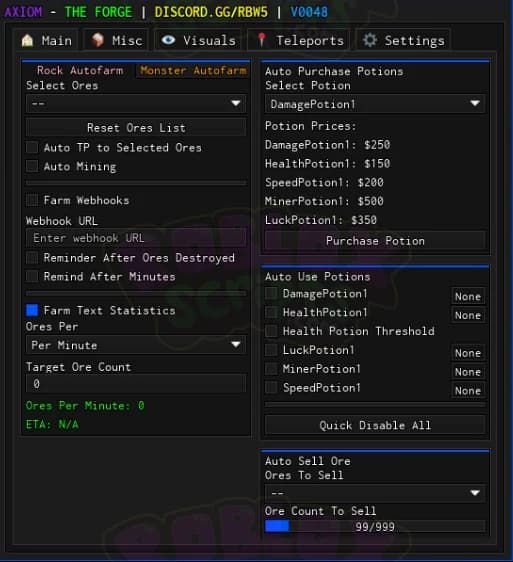Open the Select Potion dropdown showing DamagePotion1
The width and height of the screenshot is (513, 562).
click(x=375, y=104)
